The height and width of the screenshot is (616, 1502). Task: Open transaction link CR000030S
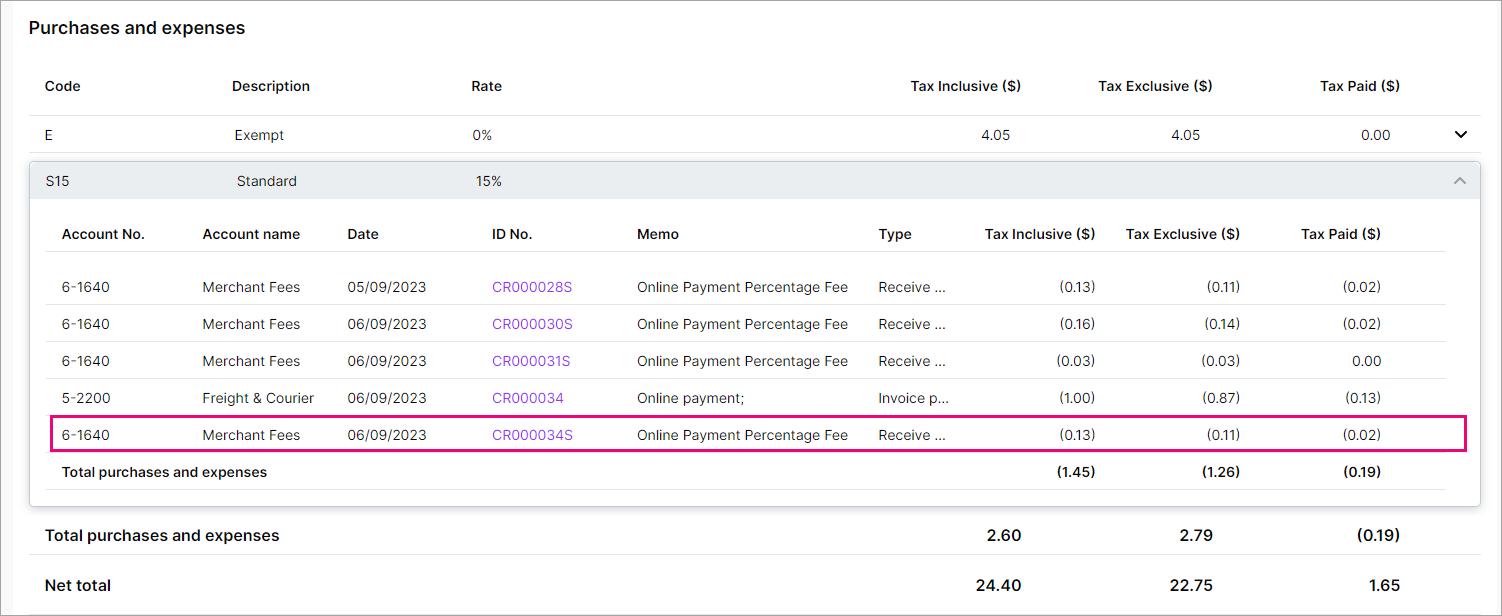[531, 324]
